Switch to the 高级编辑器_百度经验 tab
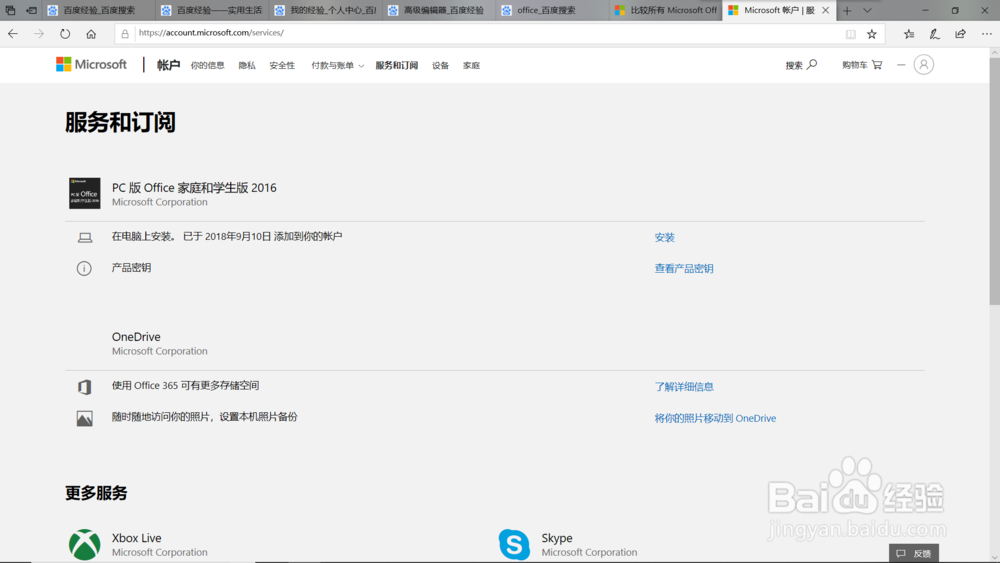 click(439, 10)
